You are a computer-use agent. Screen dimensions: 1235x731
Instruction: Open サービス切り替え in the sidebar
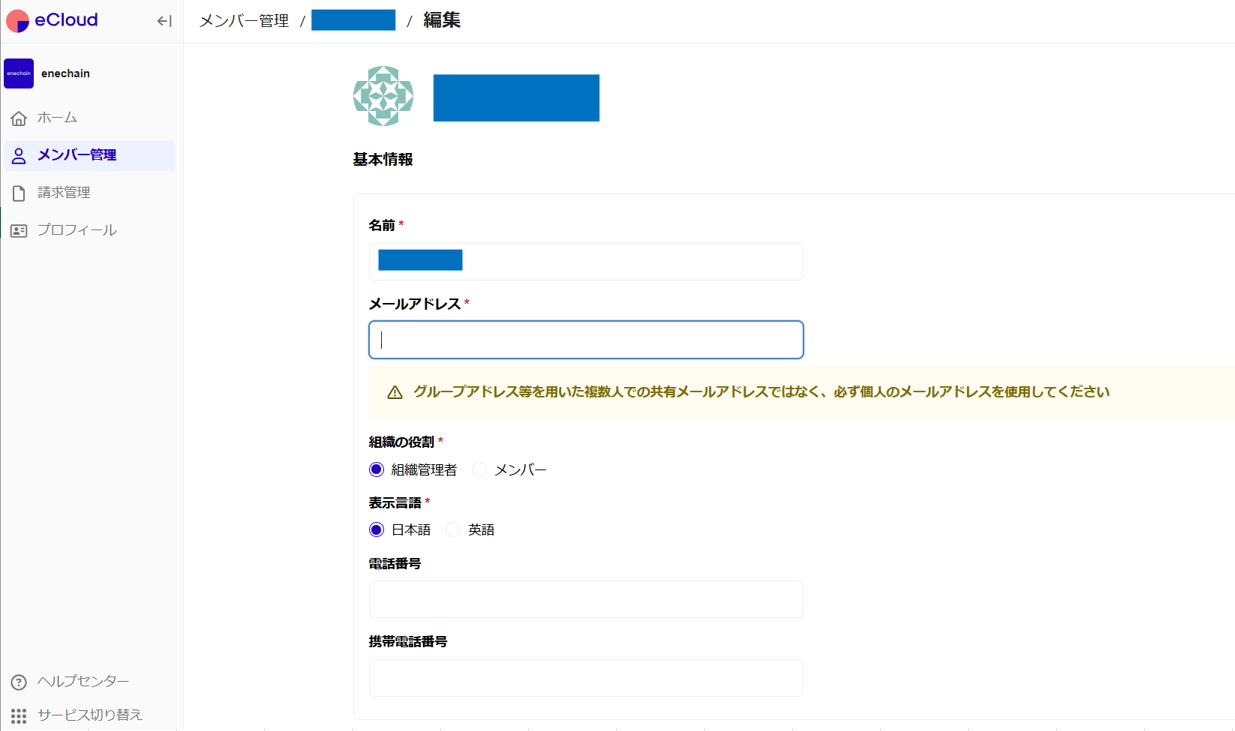coord(90,715)
